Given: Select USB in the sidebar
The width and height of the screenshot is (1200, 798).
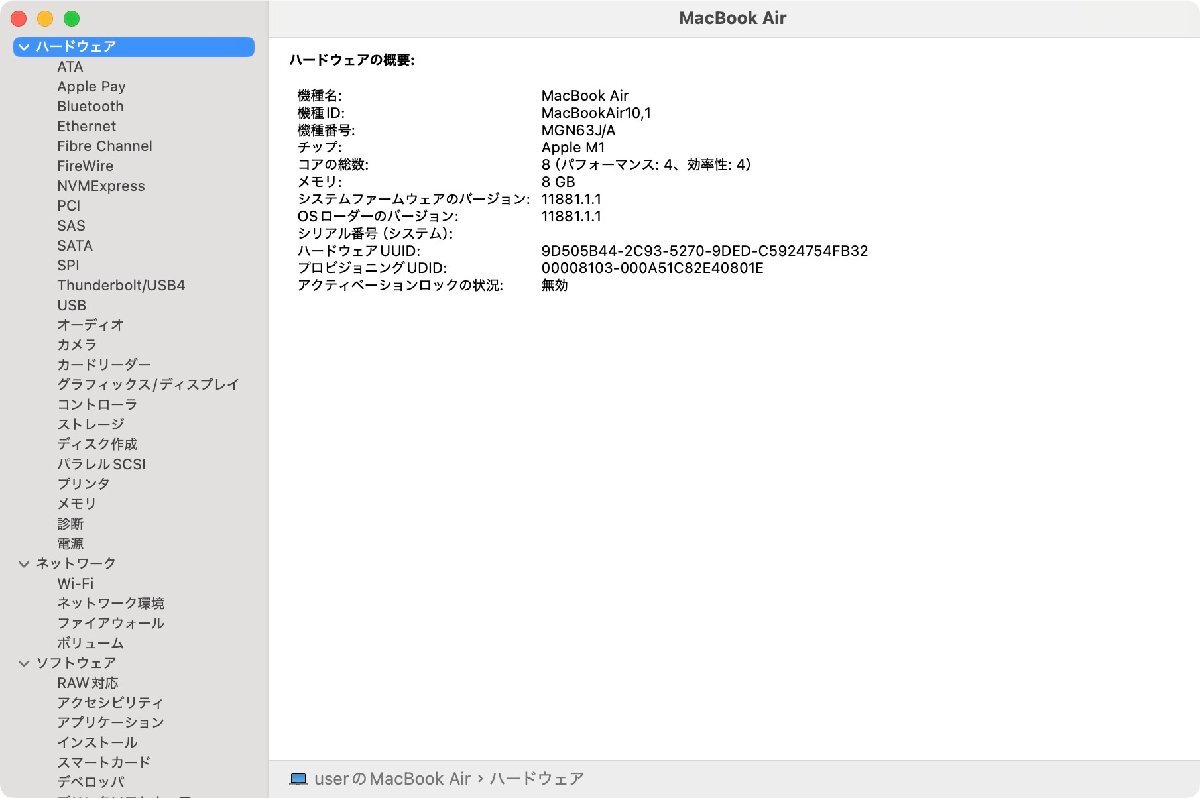Looking at the screenshot, I should [x=72, y=305].
